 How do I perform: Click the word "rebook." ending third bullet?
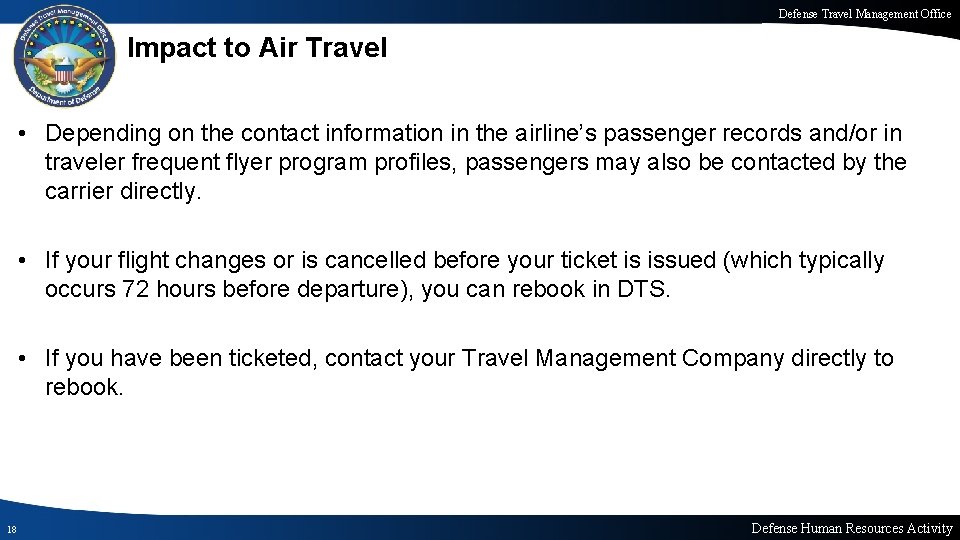tap(84, 387)
